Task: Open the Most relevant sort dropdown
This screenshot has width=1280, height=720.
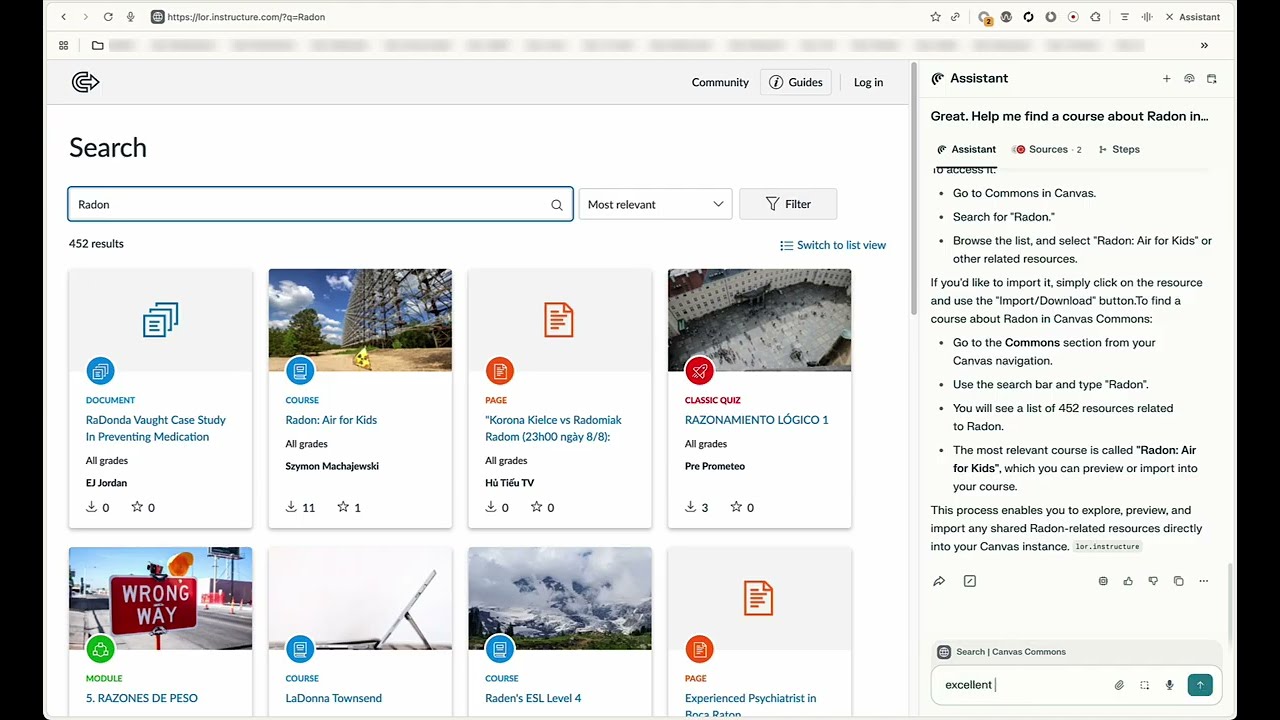Action: 655,204
